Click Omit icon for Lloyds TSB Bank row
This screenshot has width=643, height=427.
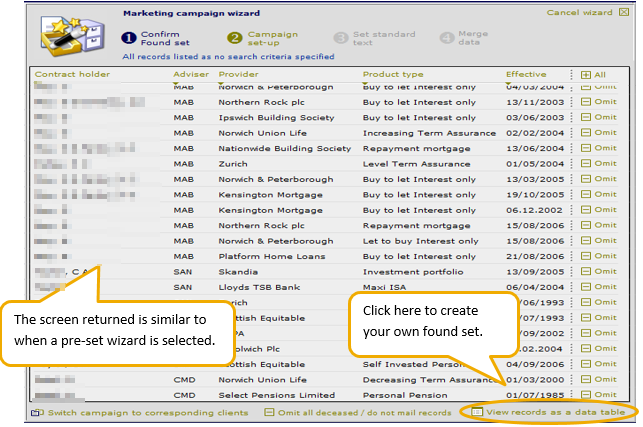(586, 287)
